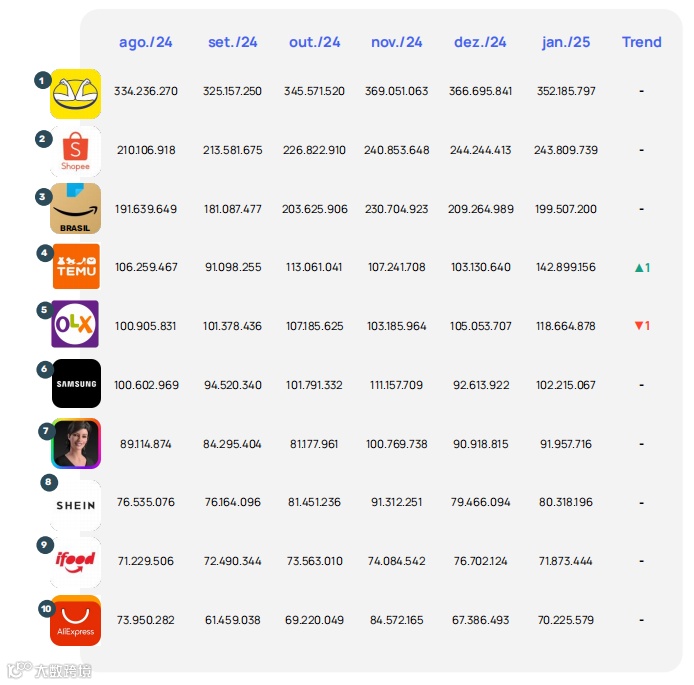Click the value 100.602.969
694x685 pixels.
147,385
